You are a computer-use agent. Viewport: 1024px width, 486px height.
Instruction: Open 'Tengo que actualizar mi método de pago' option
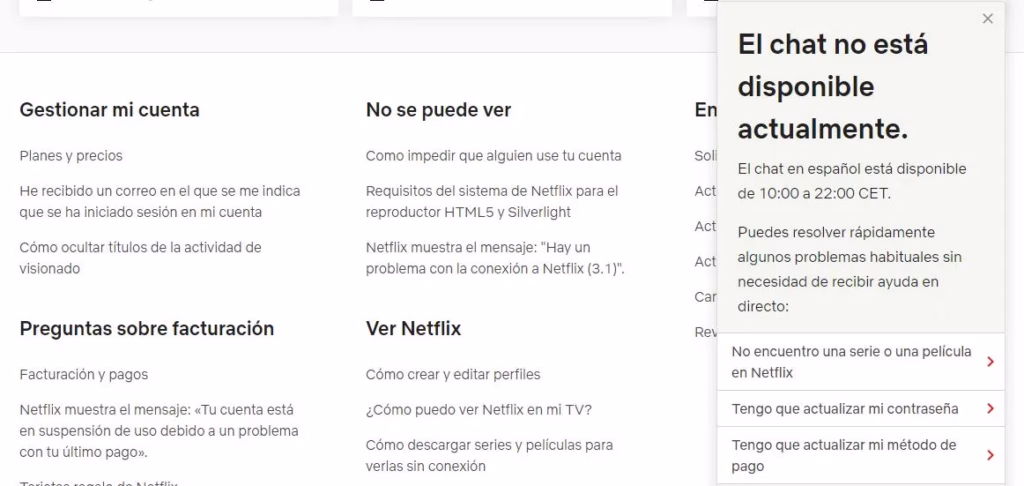click(x=861, y=455)
